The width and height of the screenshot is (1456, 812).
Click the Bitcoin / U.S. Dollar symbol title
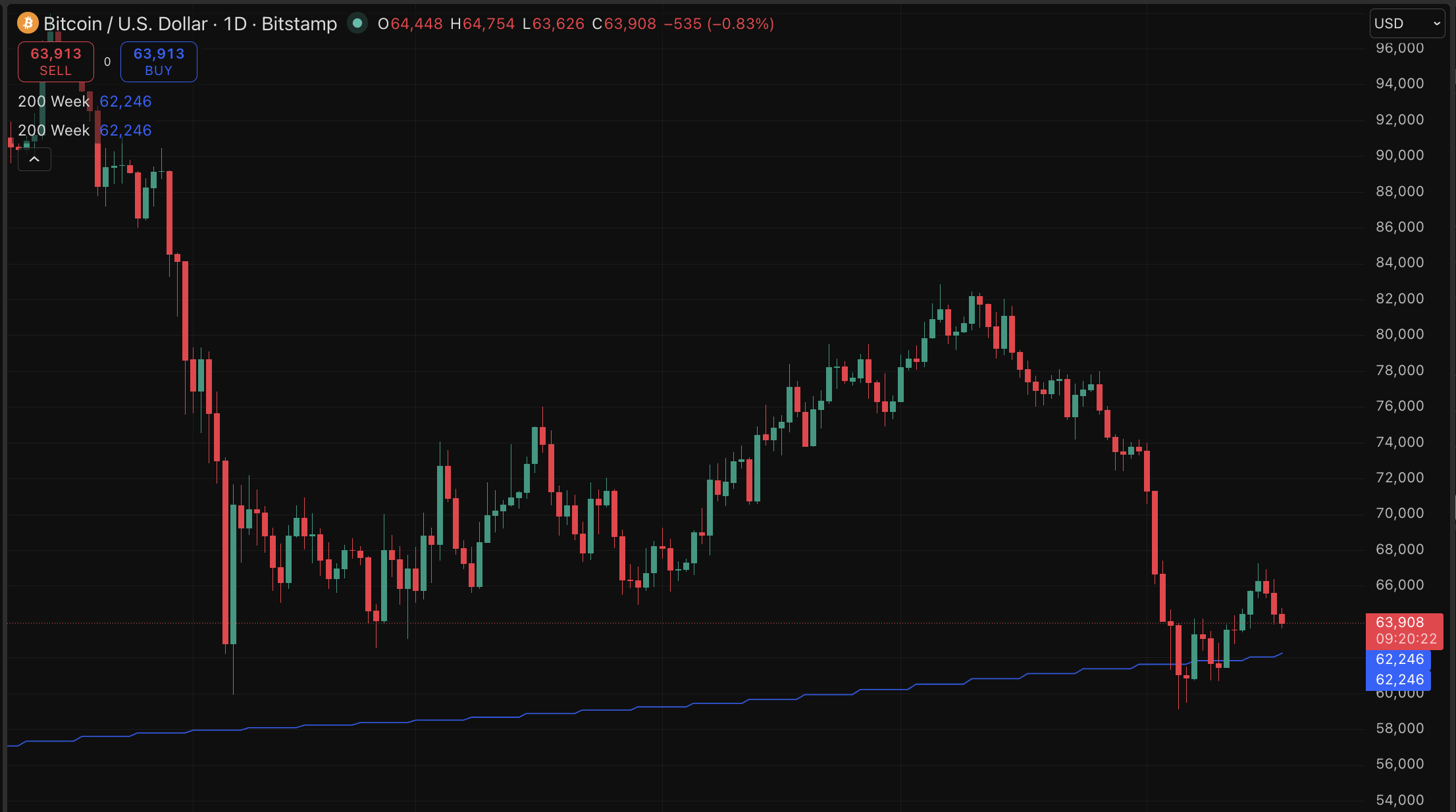click(190, 24)
